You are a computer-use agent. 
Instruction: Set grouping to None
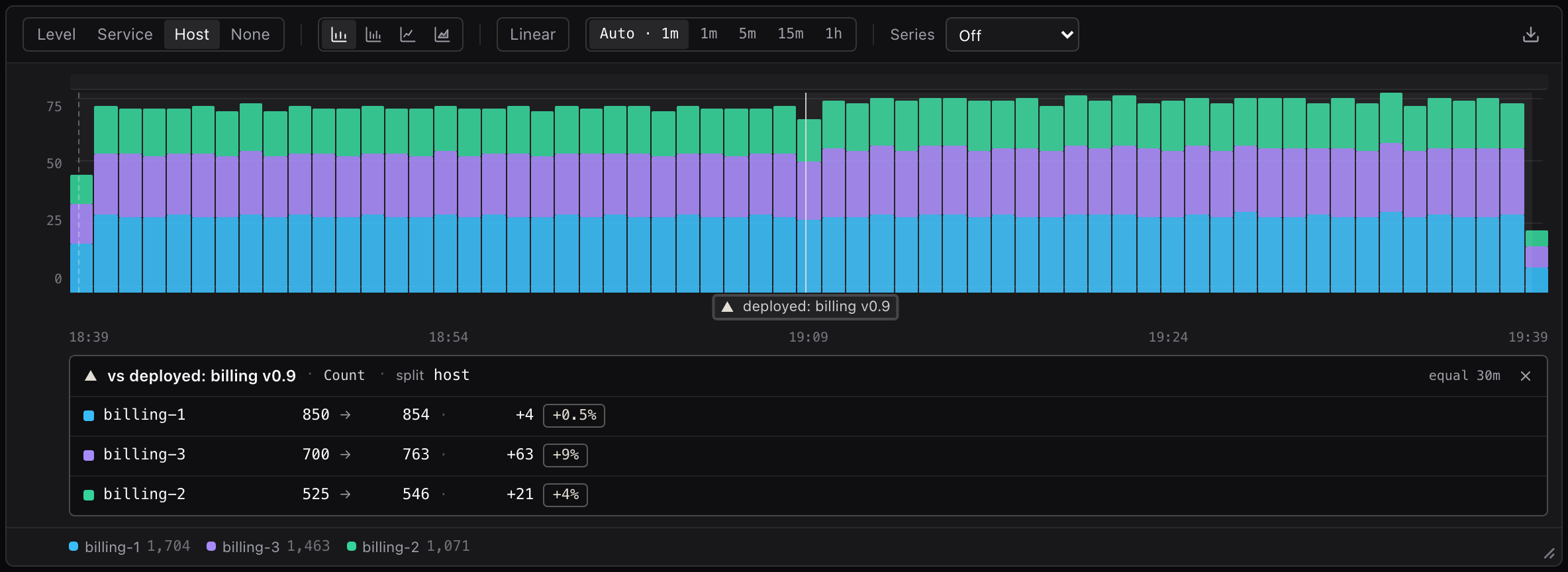click(250, 34)
